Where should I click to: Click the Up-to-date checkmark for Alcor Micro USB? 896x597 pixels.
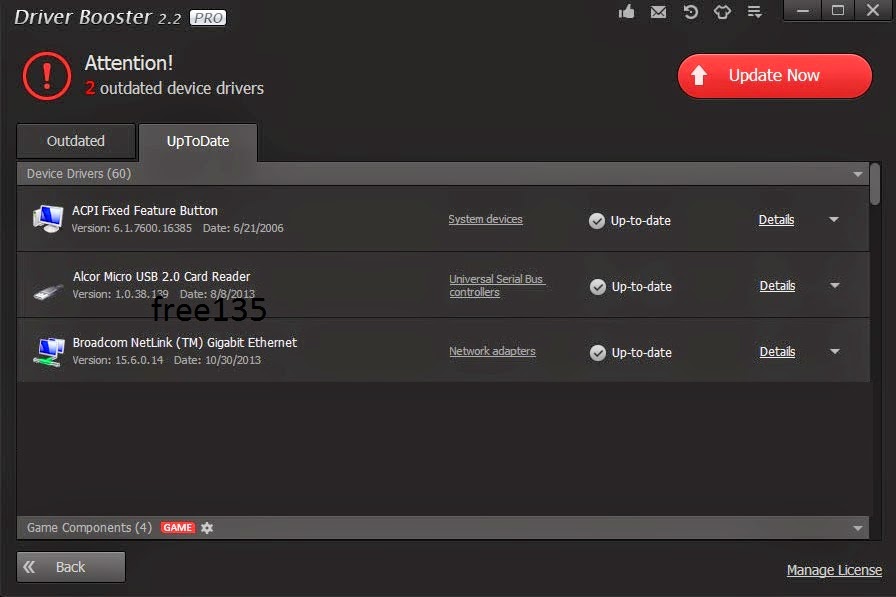598,287
